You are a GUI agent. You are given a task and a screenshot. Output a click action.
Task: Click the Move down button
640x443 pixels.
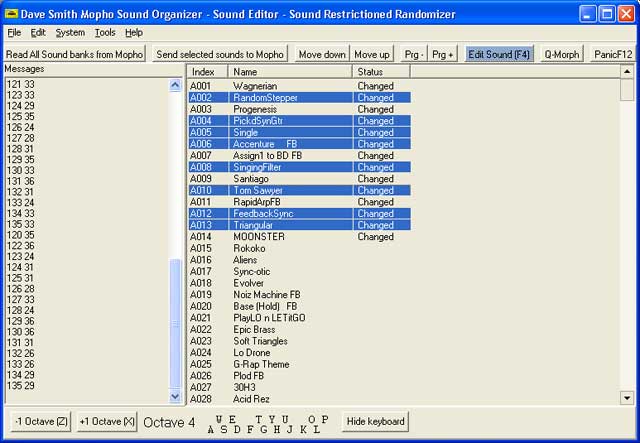(322, 54)
